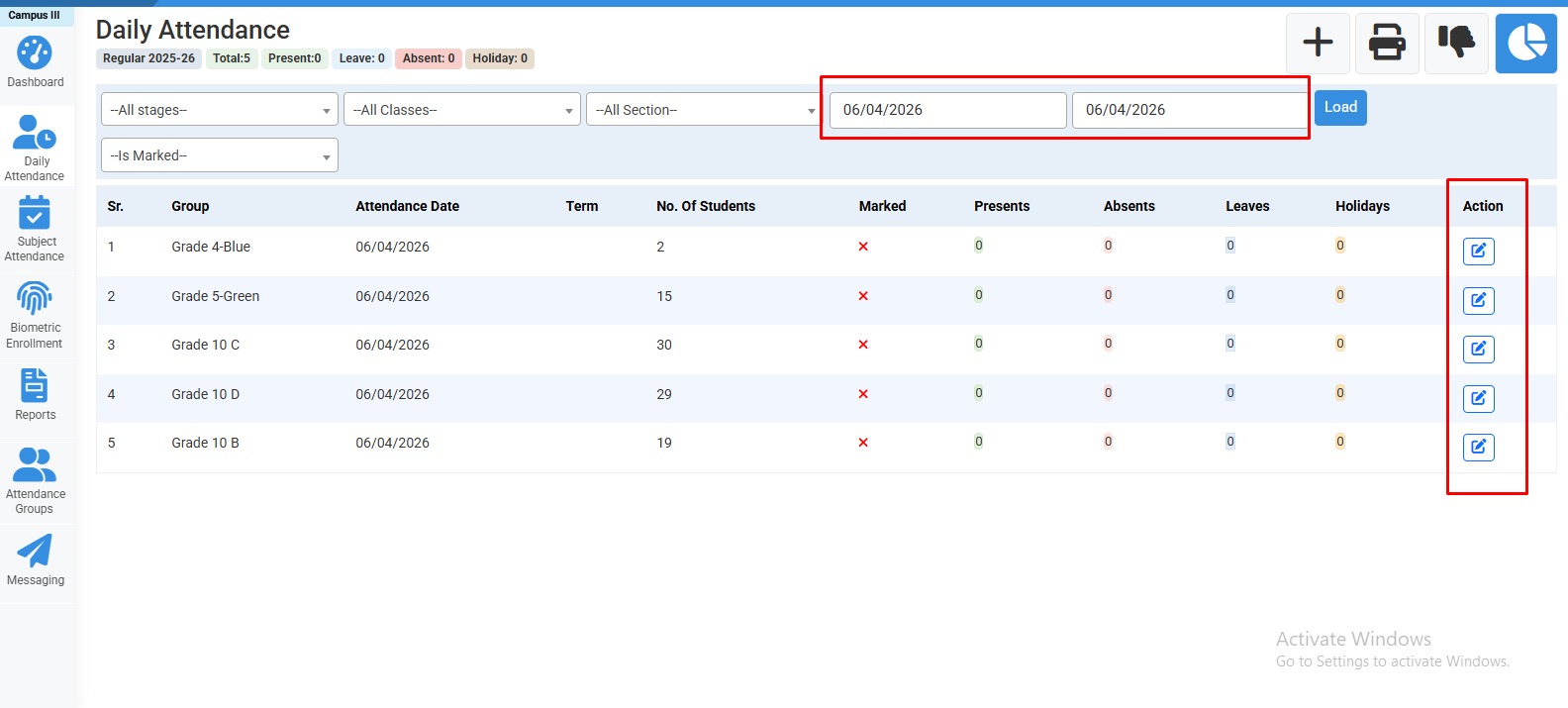Click the start date field 06/04/2026
Screen dimensions: 1568x708
[x=948, y=110]
